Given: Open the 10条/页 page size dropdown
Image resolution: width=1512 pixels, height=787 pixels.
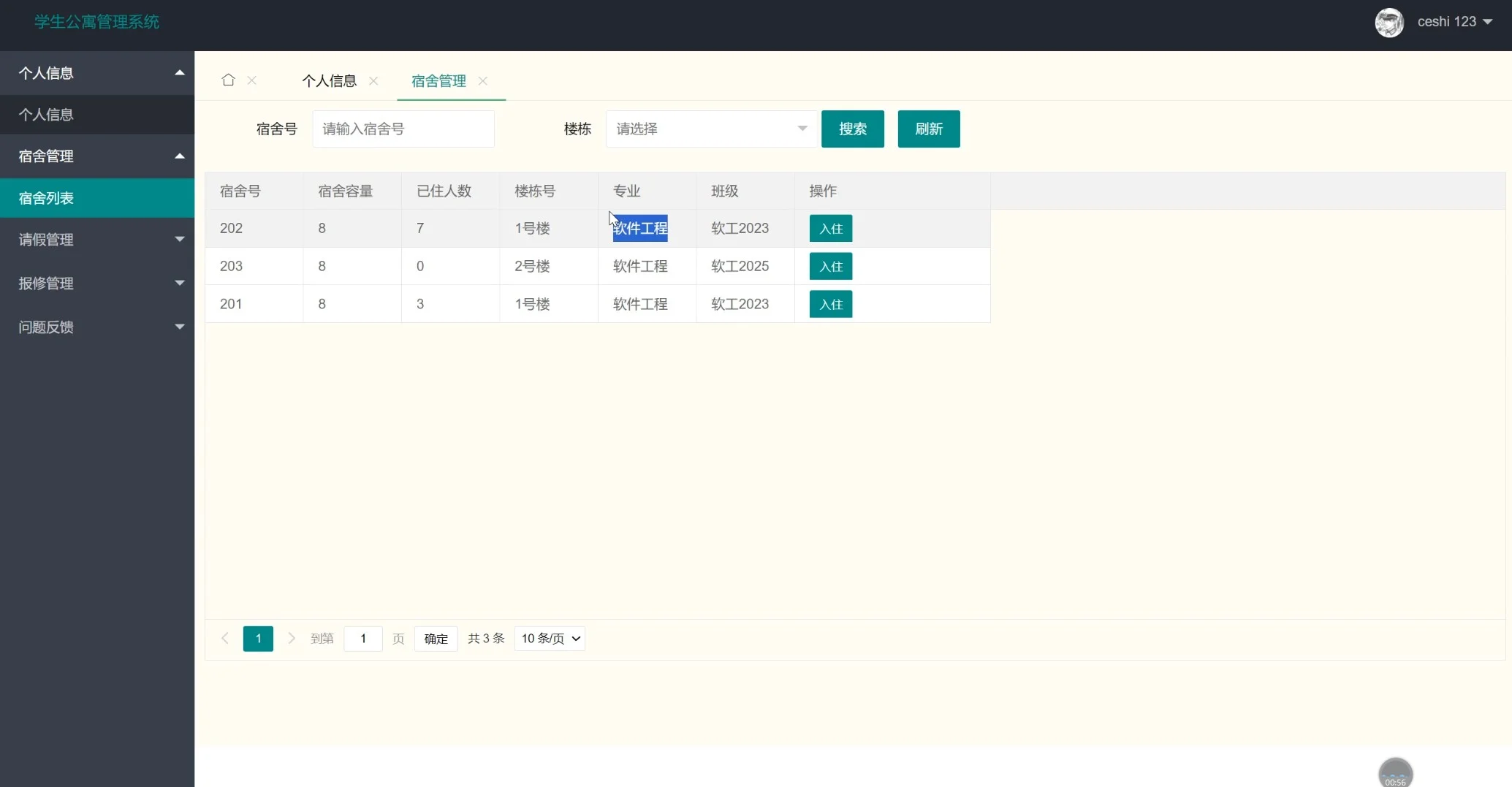Looking at the screenshot, I should 549,638.
